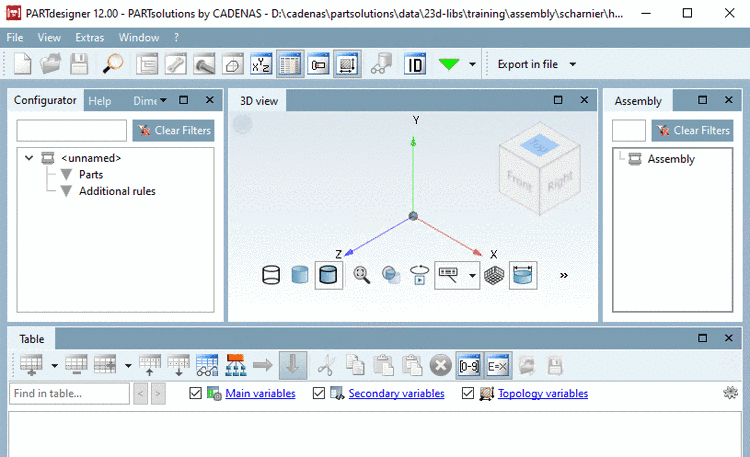Click the ID icon in the toolbar
The width and height of the screenshot is (750, 457).
point(415,64)
